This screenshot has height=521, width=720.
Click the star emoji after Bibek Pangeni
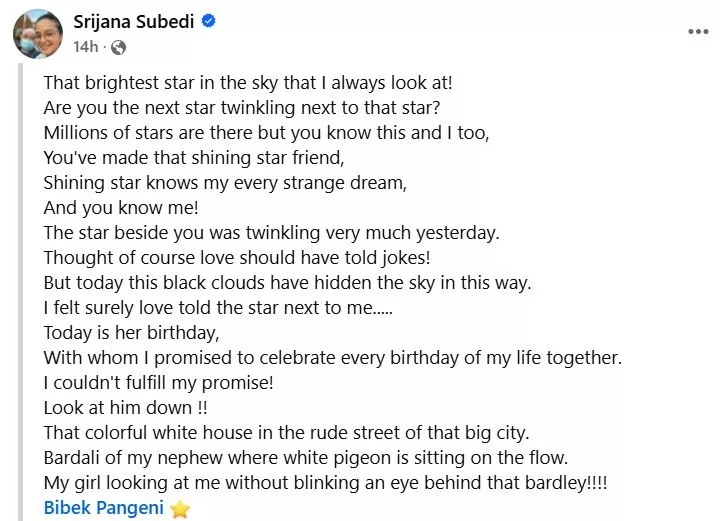[x=180, y=508]
